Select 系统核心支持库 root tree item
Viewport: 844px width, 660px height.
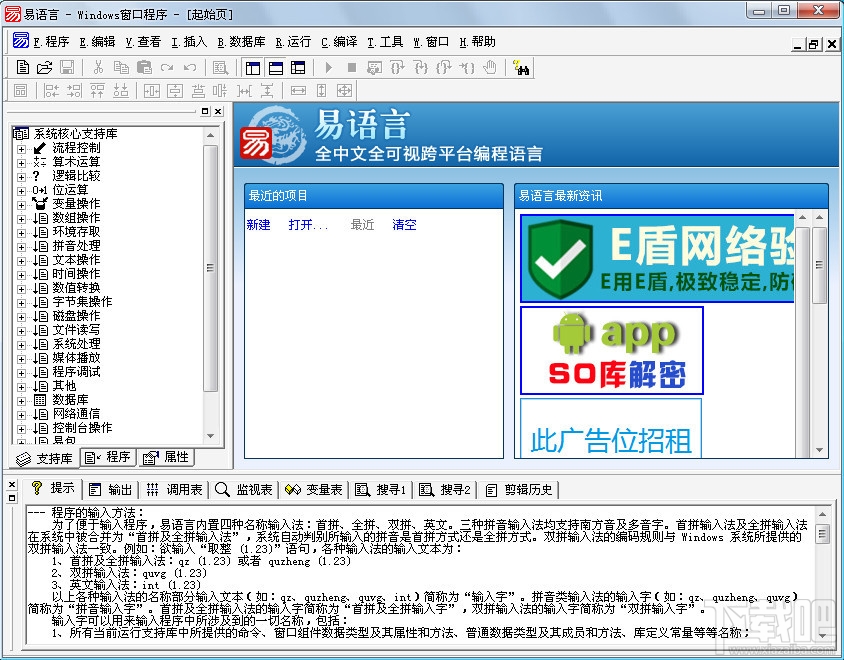pyautogui.click(x=75, y=134)
